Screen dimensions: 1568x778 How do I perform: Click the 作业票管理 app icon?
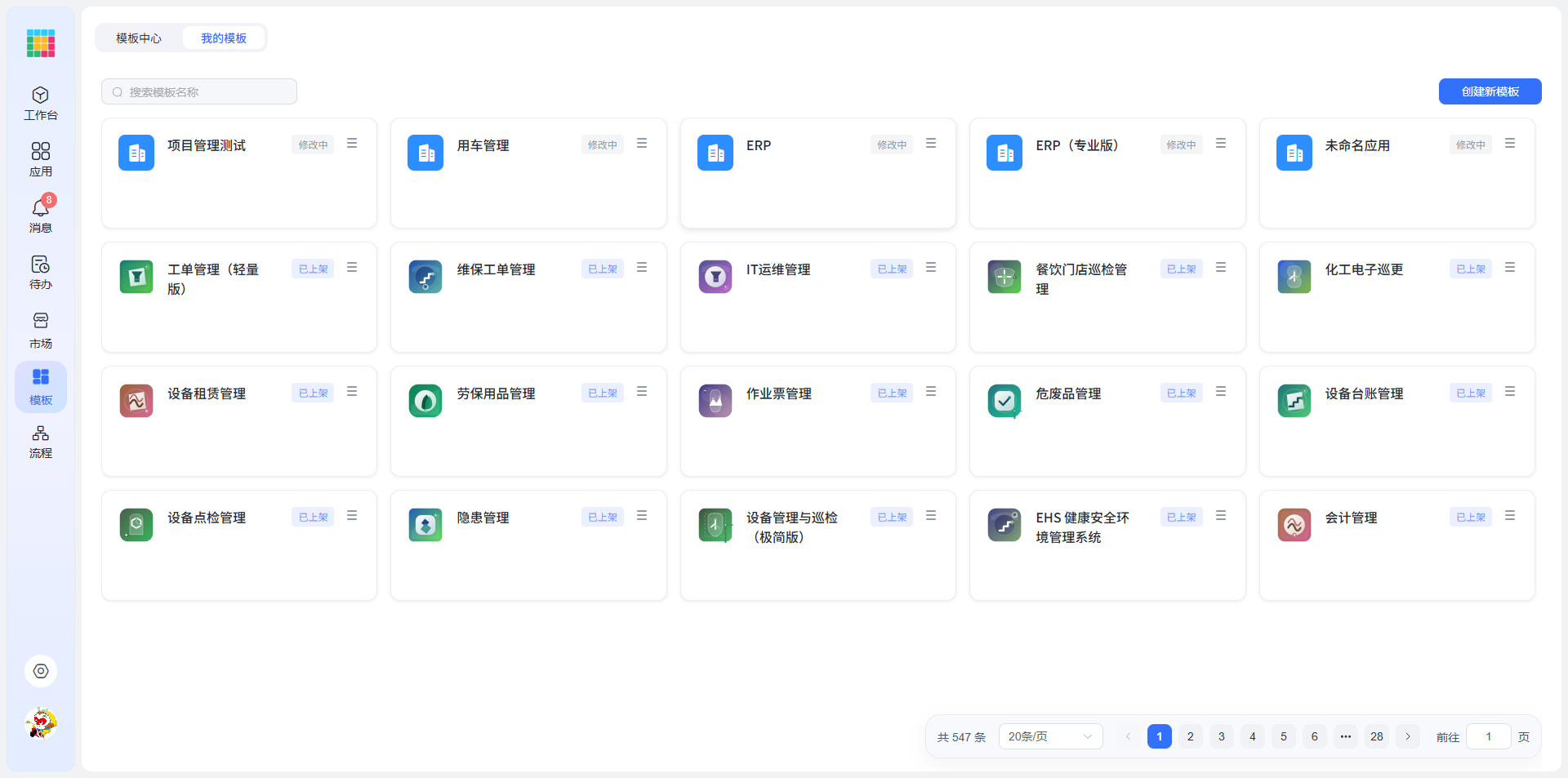point(715,401)
